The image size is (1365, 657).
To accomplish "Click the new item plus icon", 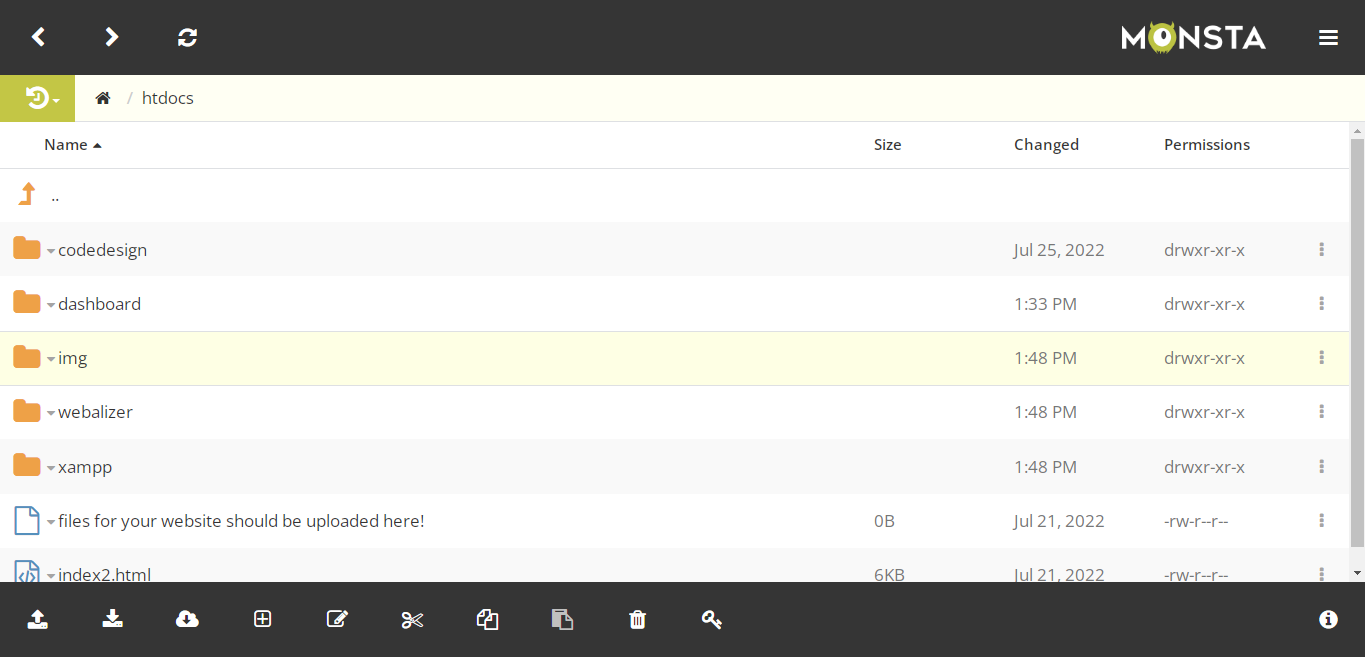I will tap(262, 620).
